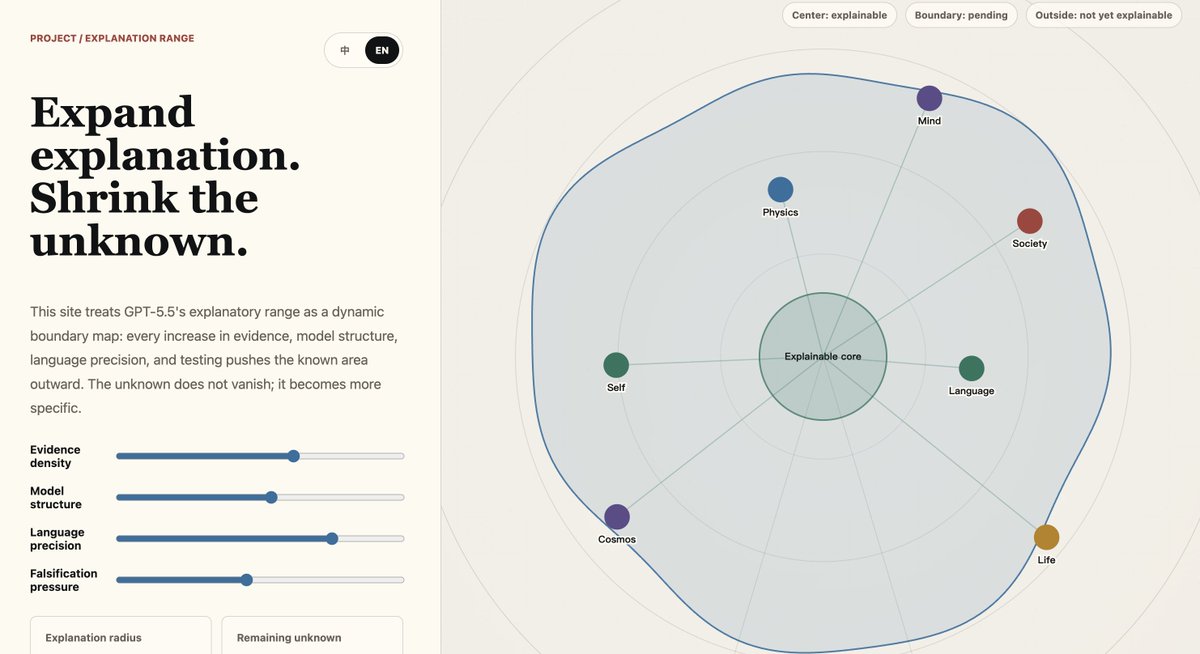Image resolution: width=1200 pixels, height=654 pixels.
Task: Click the 'PROJECT / EXPLANATION RANGE' breadcrumb
Action: 112,38
